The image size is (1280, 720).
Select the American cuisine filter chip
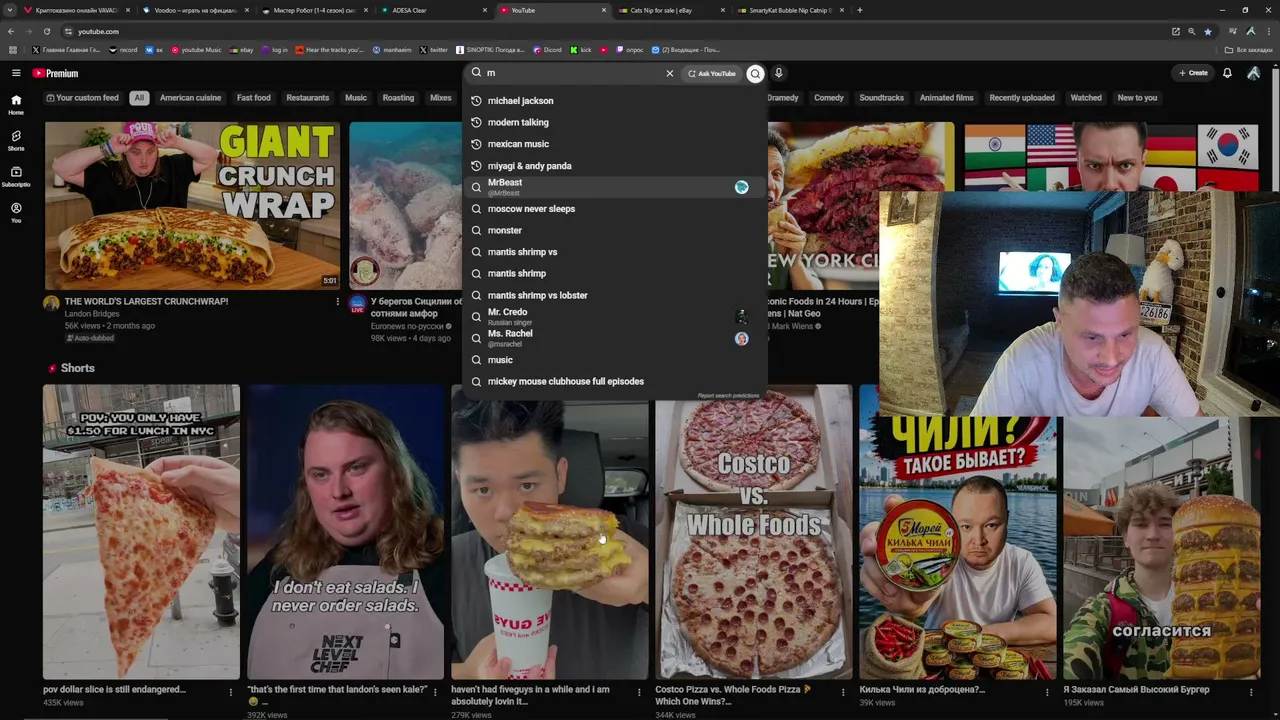190,98
